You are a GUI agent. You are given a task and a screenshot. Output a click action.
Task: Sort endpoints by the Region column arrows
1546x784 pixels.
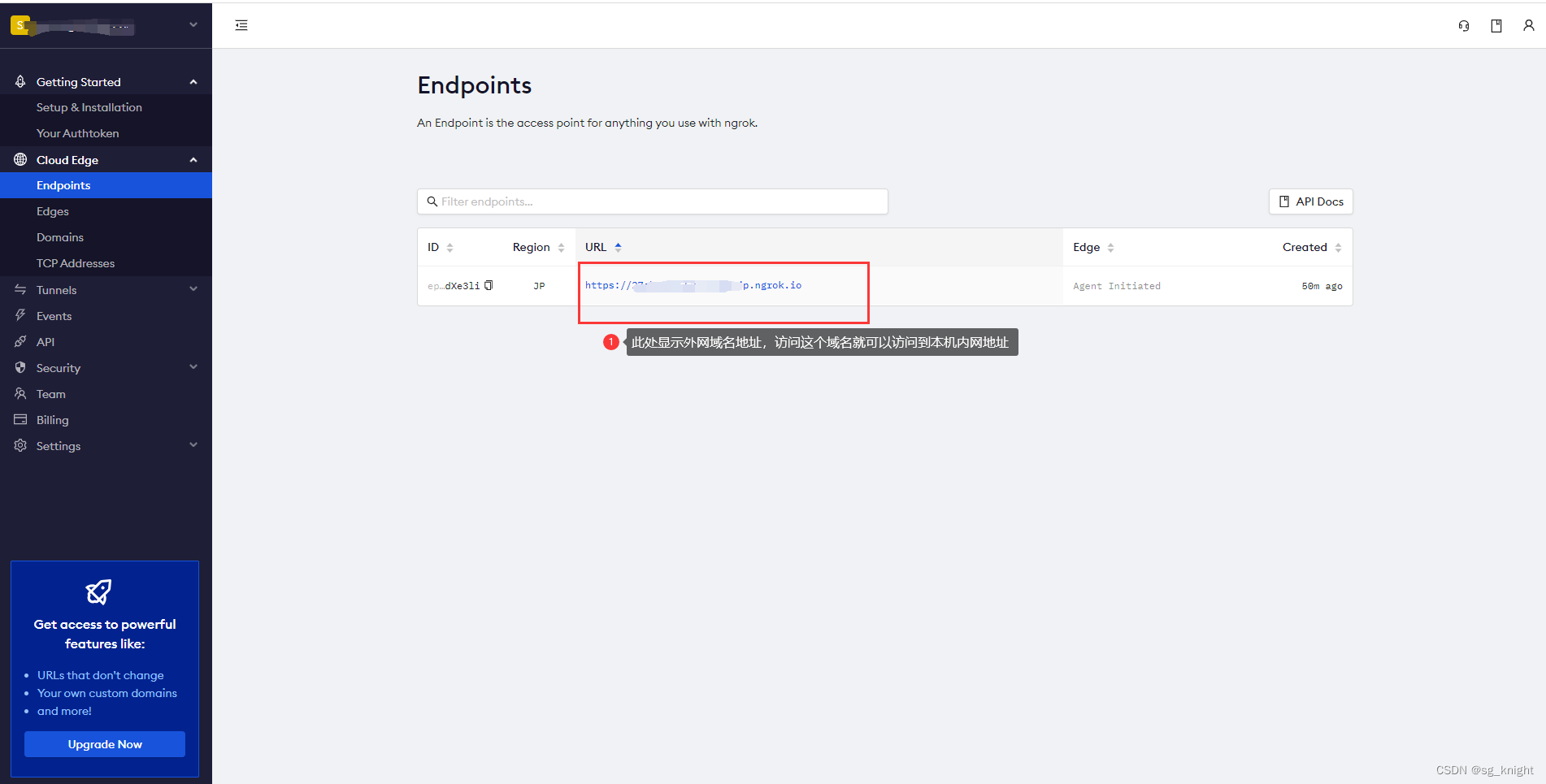point(561,248)
